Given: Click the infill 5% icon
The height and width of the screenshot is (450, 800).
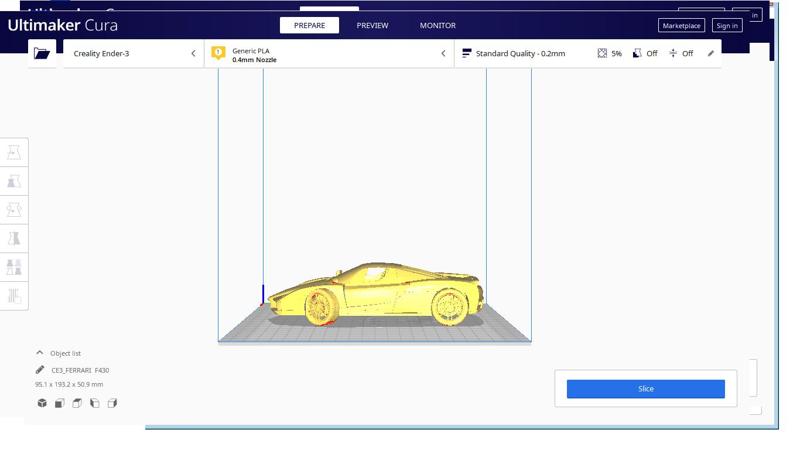Looking at the screenshot, I should (x=603, y=53).
